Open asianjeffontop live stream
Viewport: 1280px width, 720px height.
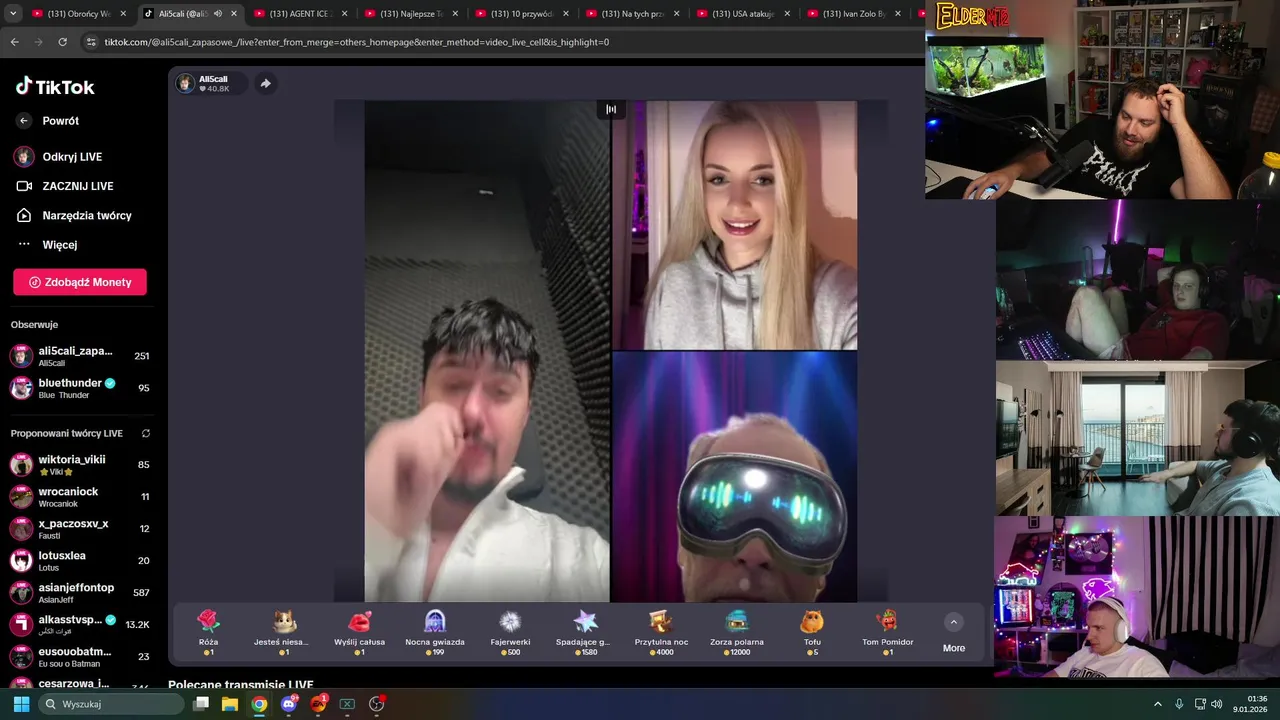(78, 593)
